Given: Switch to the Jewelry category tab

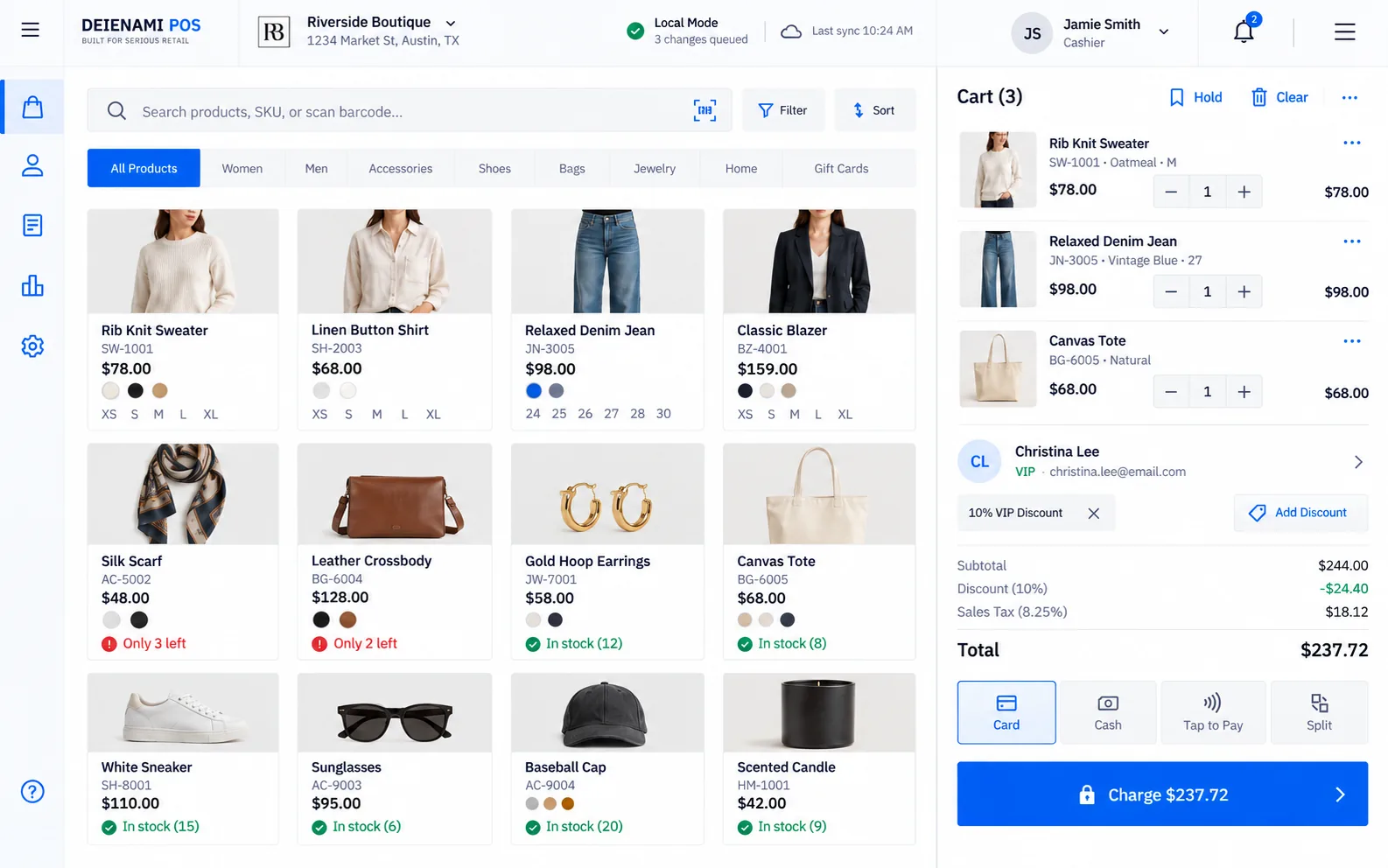Looking at the screenshot, I should pyautogui.click(x=655, y=168).
